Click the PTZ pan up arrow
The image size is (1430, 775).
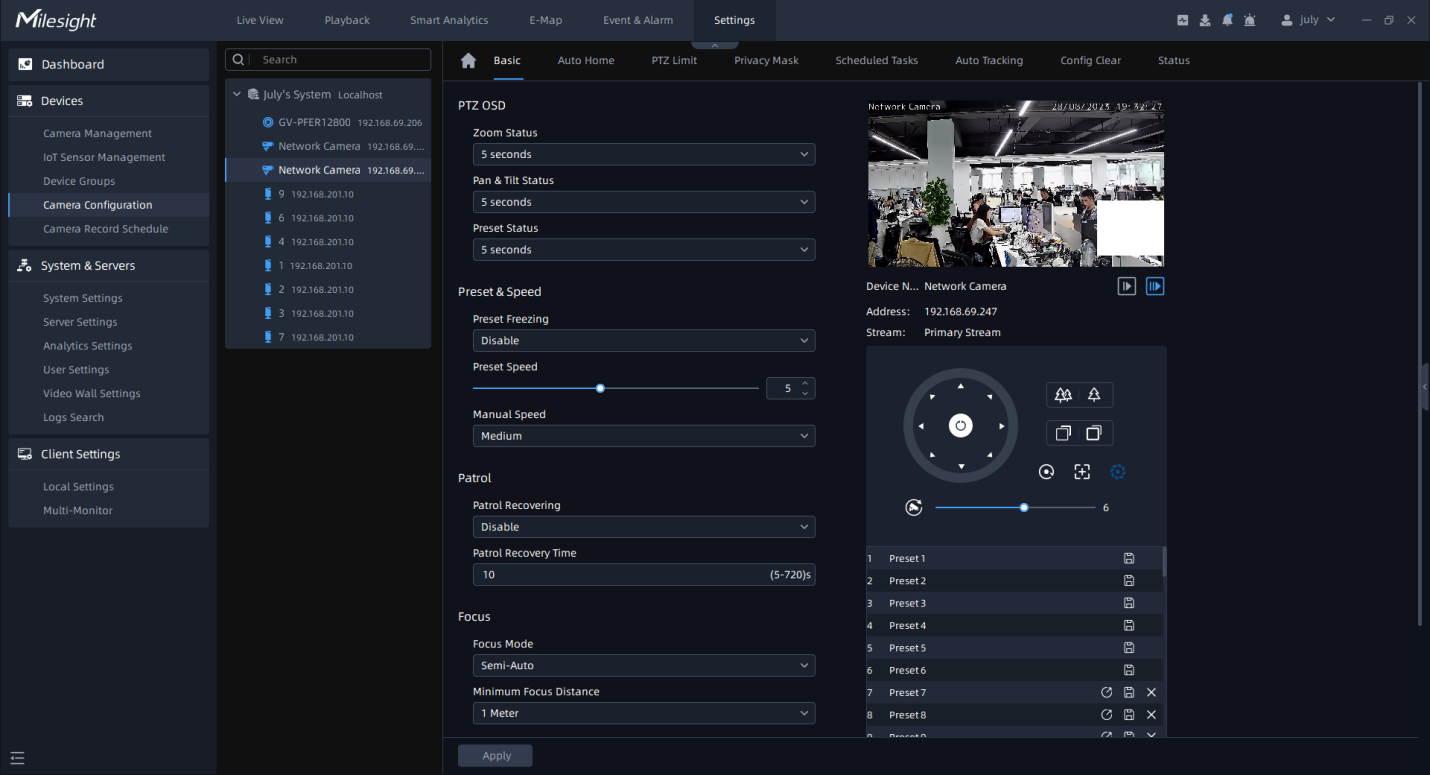960,386
